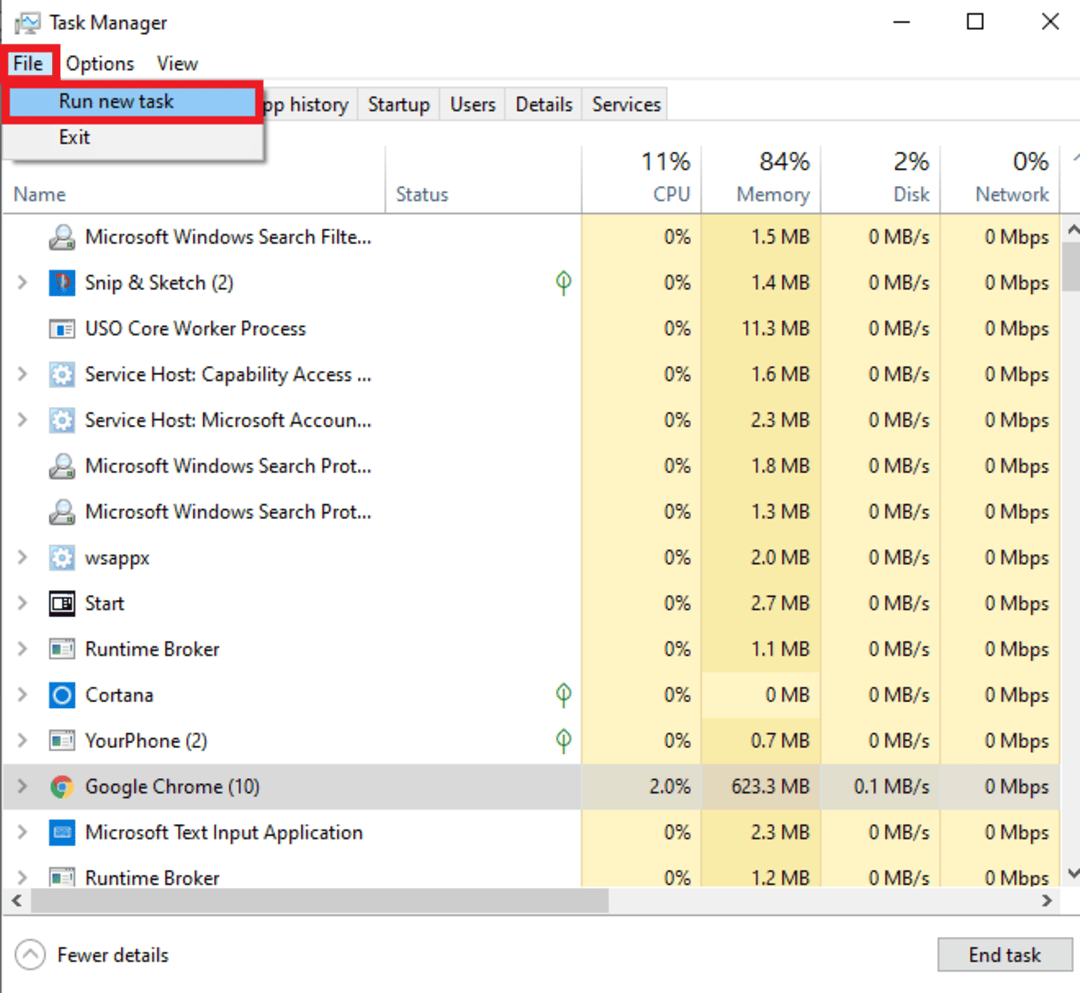
Task: Sort by the Network column header
Action: pyautogui.click(x=1000, y=179)
